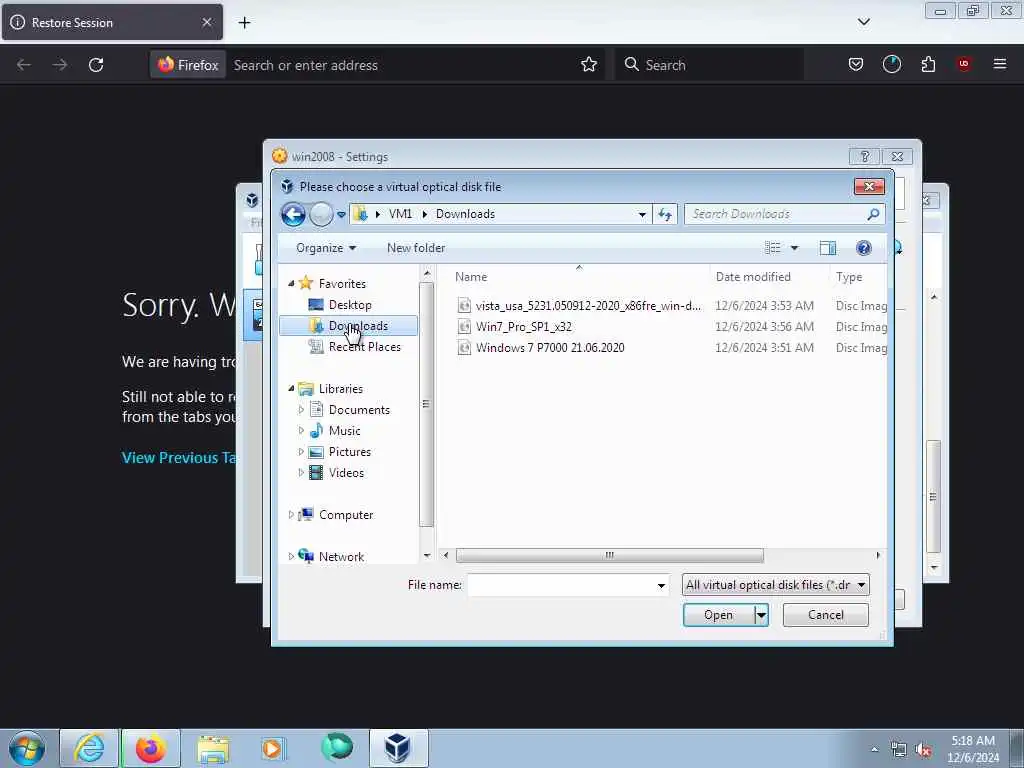The image size is (1024, 768).
Task: Click horizontal scrollbar in file list
Action: tap(609, 555)
